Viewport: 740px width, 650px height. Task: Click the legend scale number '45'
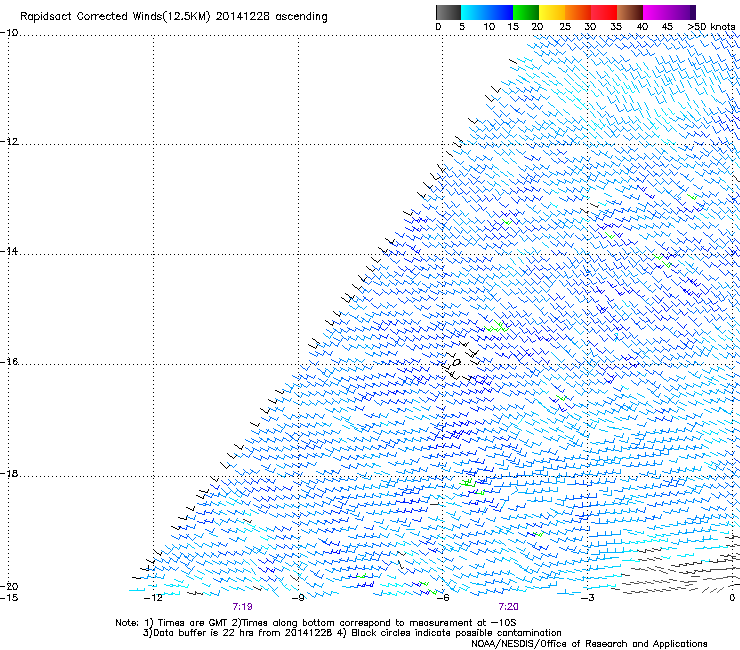coord(667,27)
